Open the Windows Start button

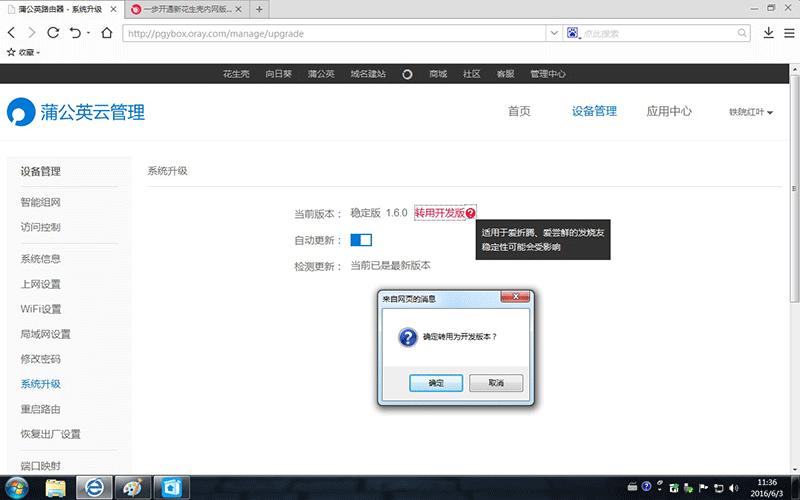point(17,488)
